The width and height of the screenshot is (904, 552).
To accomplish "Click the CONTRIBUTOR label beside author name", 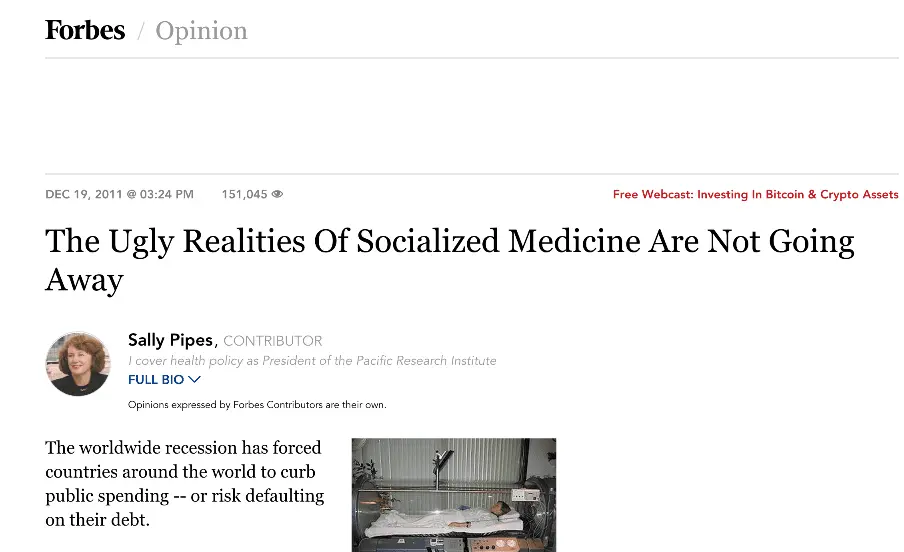I will click(273, 341).
